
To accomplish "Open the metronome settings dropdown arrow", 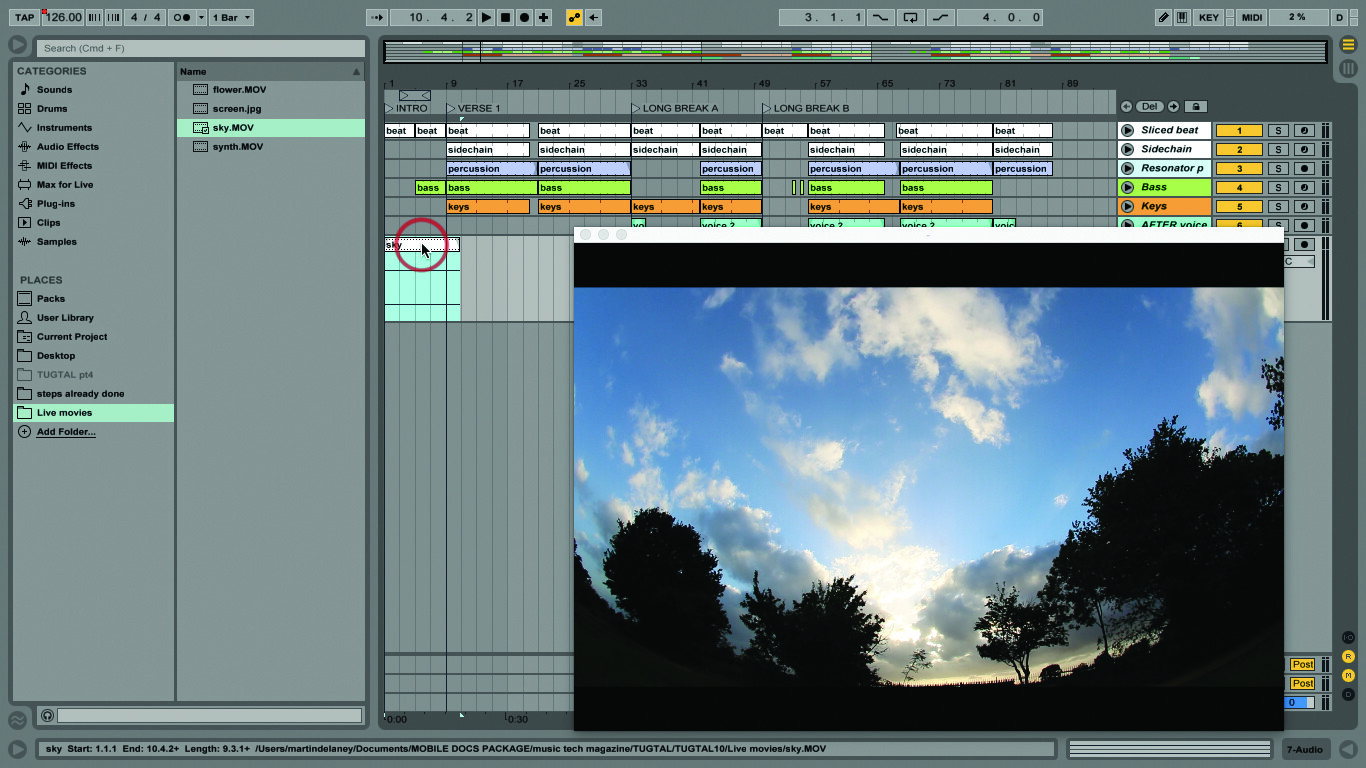I will (x=201, y=17).
